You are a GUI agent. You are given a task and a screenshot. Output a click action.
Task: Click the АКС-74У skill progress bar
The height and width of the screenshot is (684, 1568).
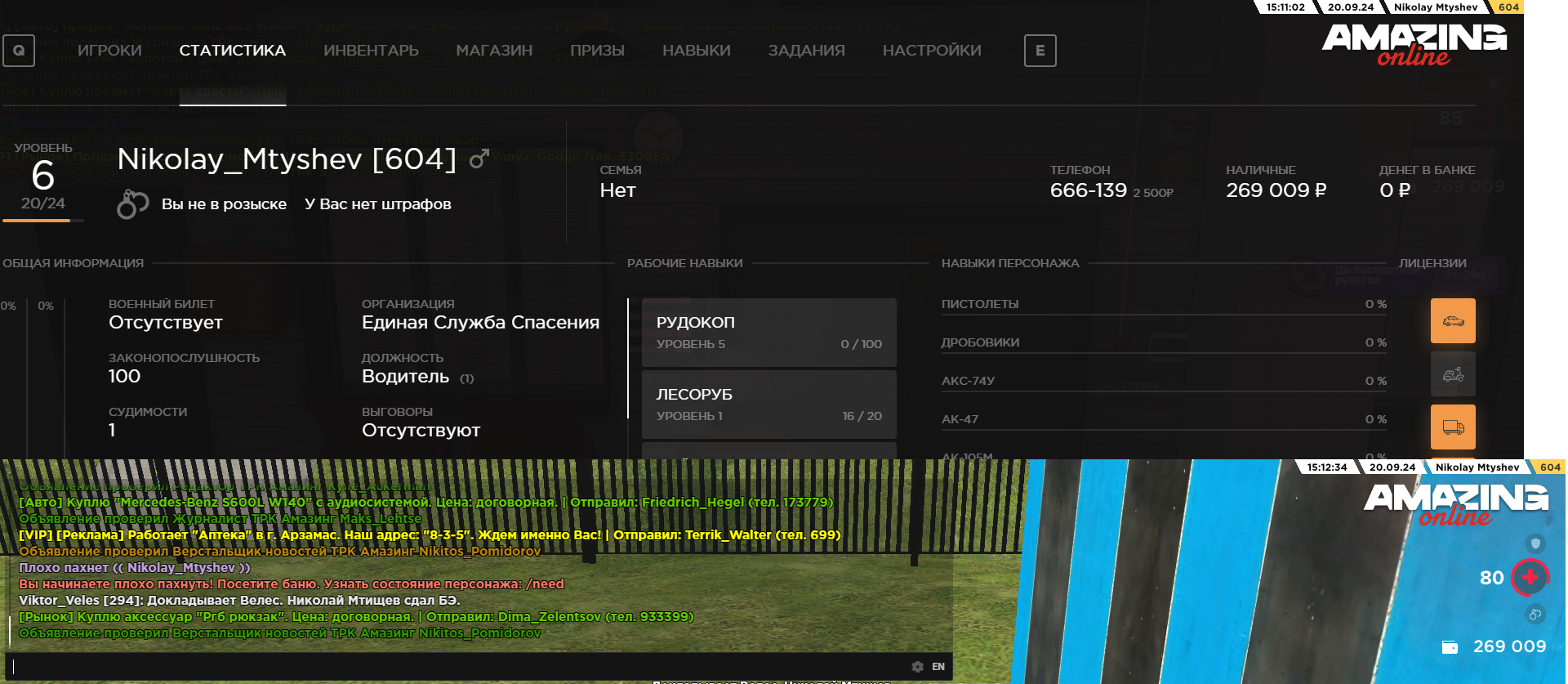[1164, 391]
